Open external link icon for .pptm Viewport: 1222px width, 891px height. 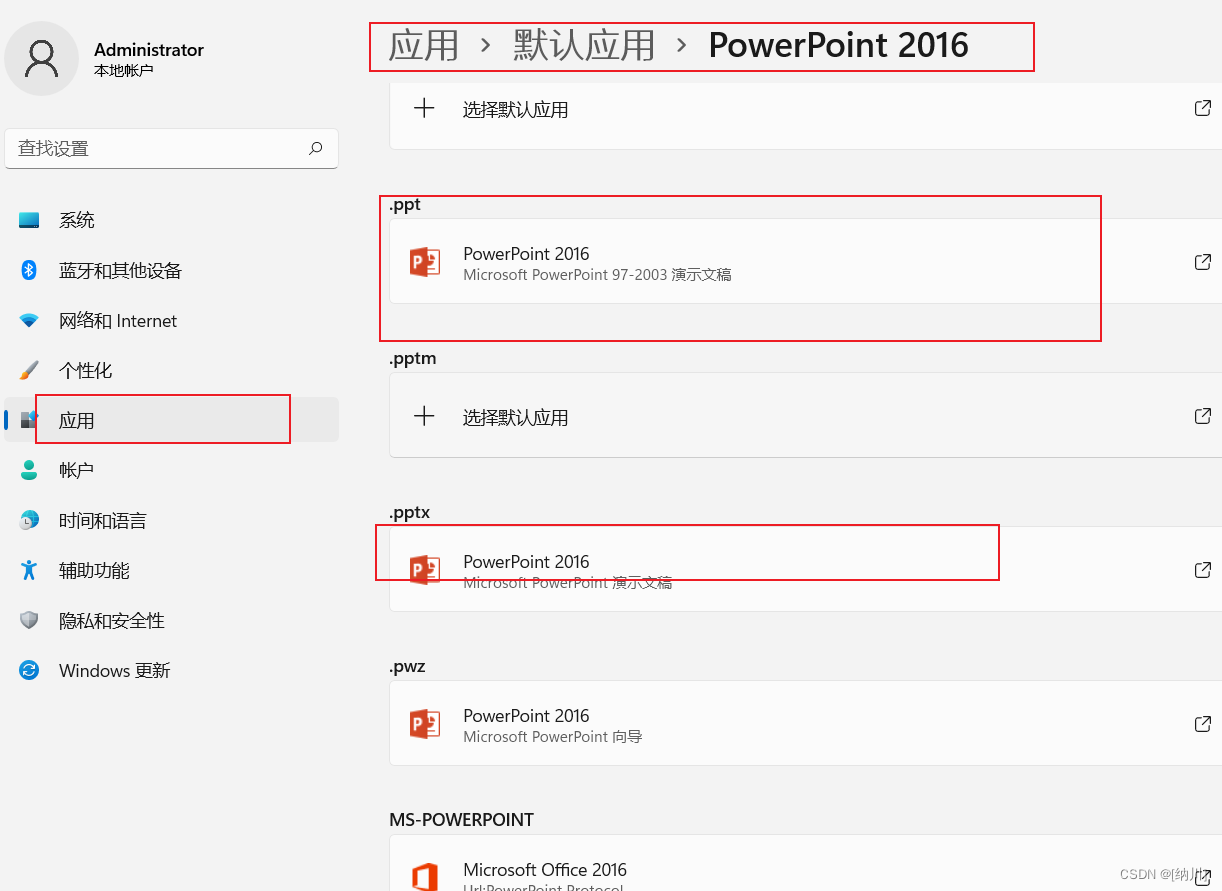tap(1203, 416)
